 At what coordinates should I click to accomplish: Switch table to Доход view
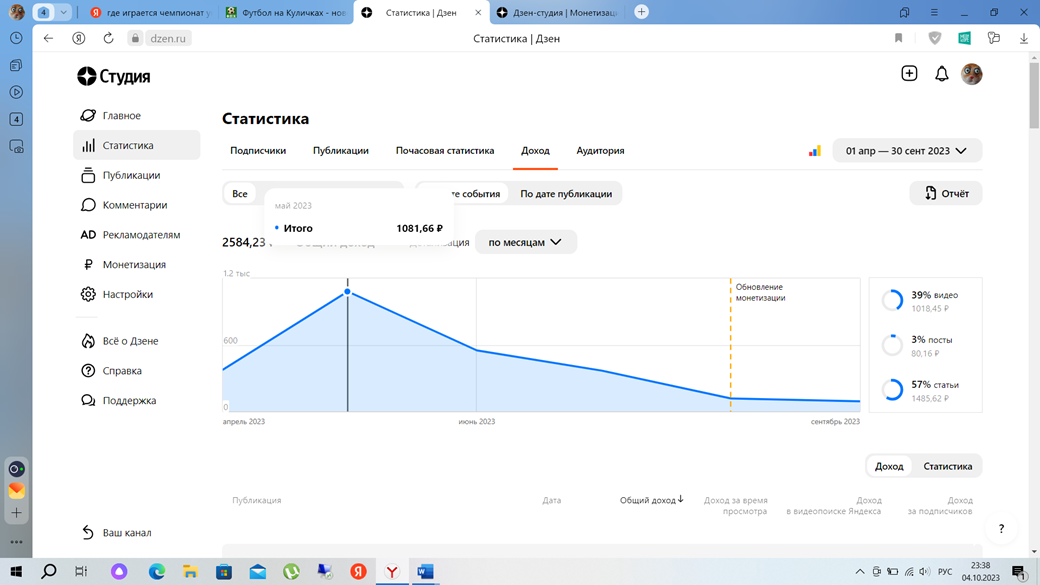889,466
